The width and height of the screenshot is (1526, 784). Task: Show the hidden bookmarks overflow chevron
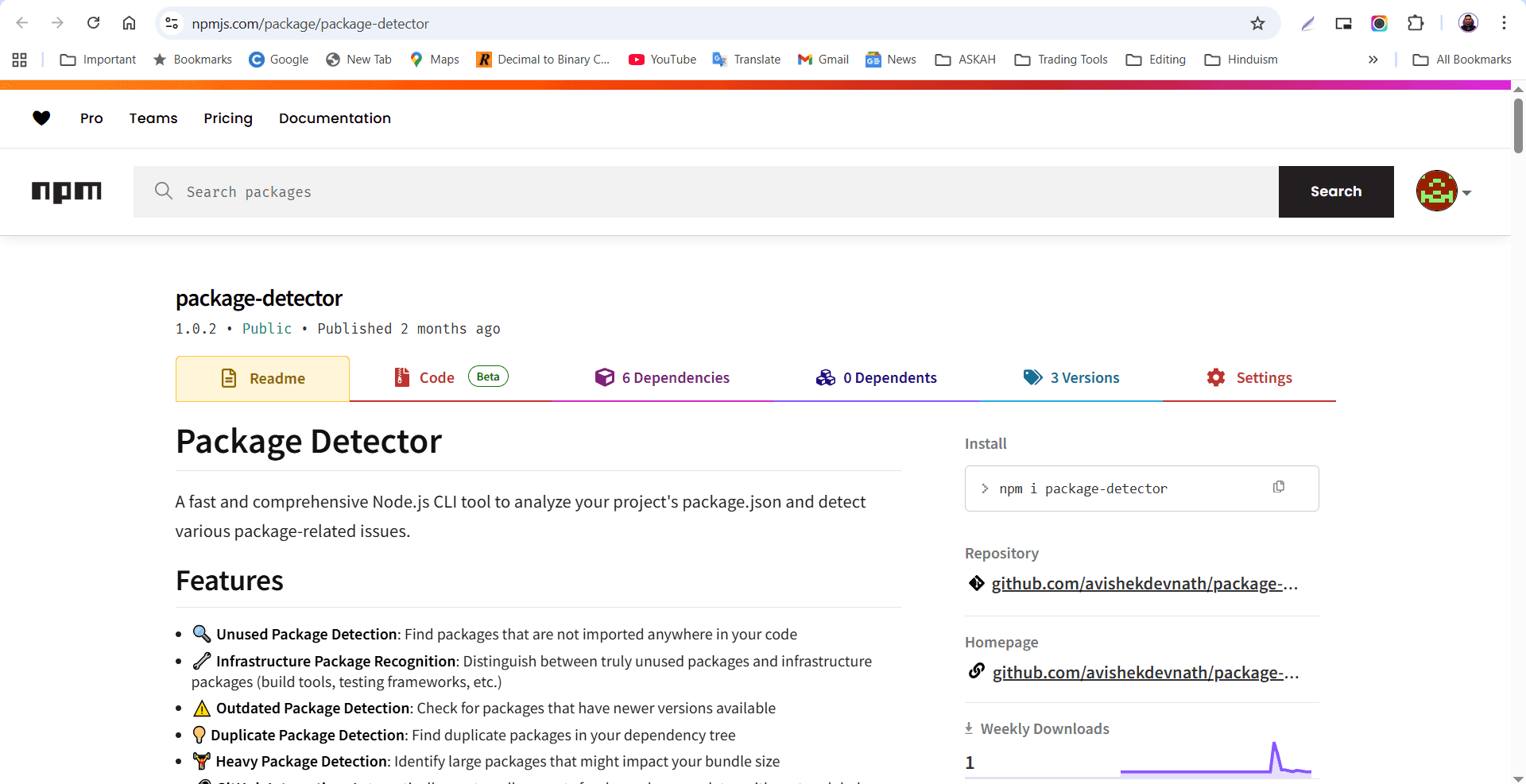tap(1373, 60)
